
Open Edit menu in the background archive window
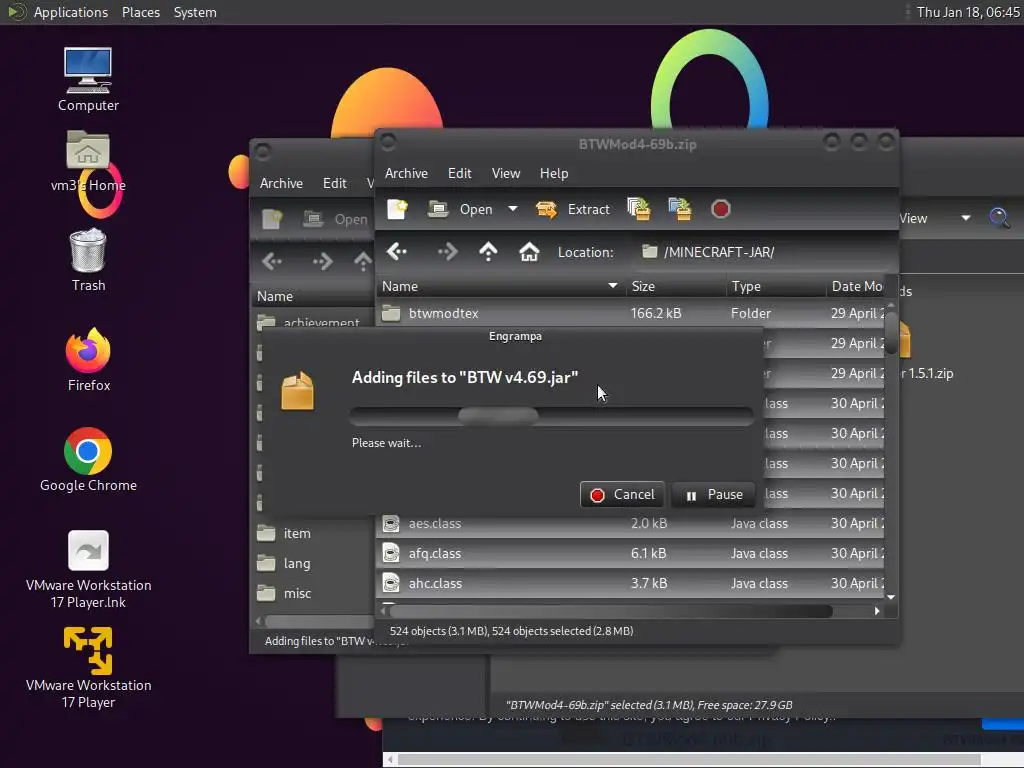click(334, 184)
